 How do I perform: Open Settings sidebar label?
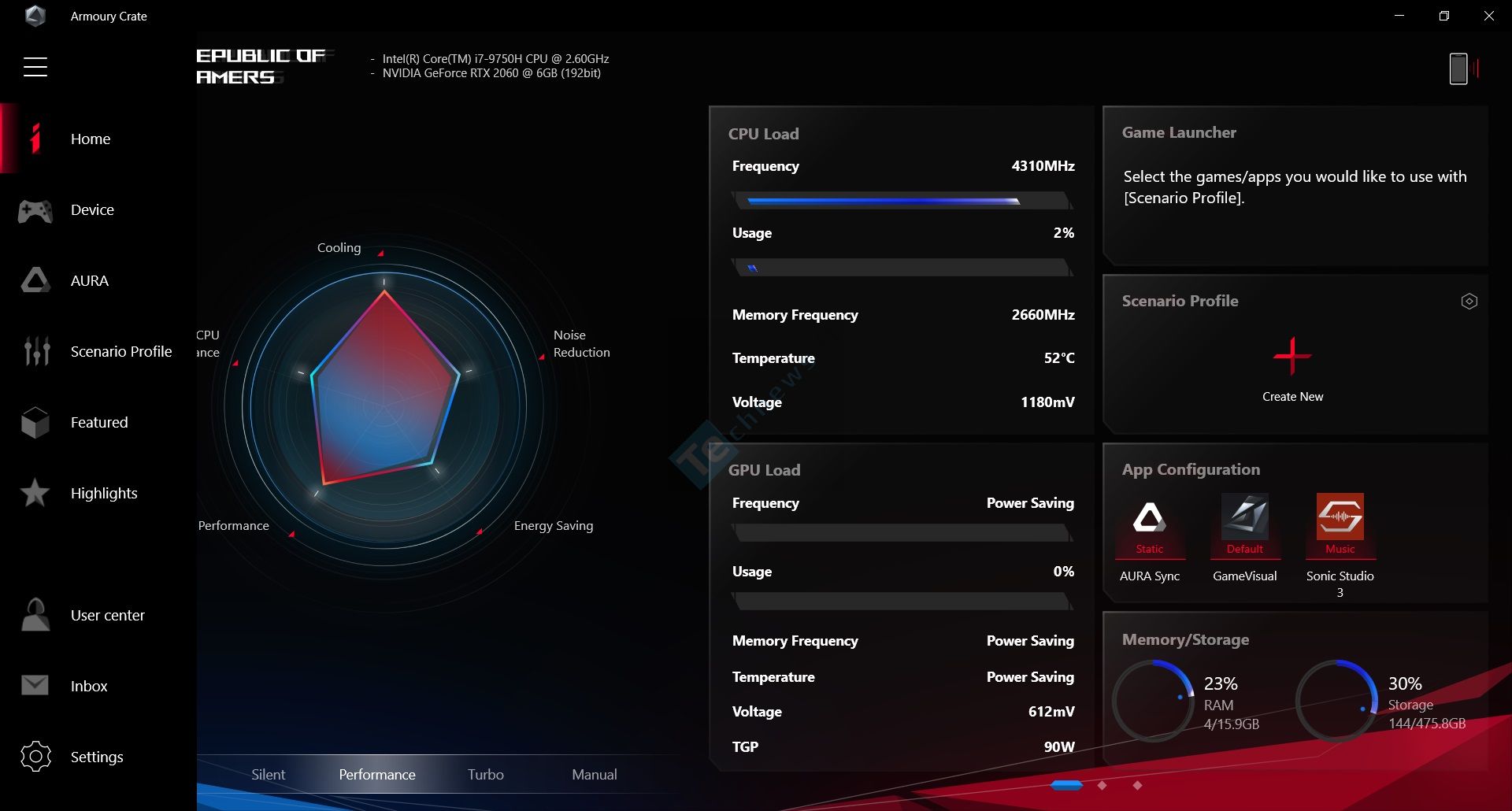[97, 757]
